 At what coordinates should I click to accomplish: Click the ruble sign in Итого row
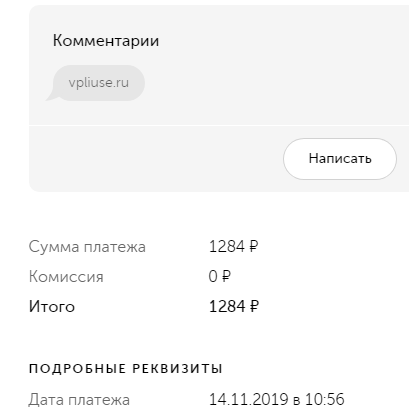coord(254,306)
